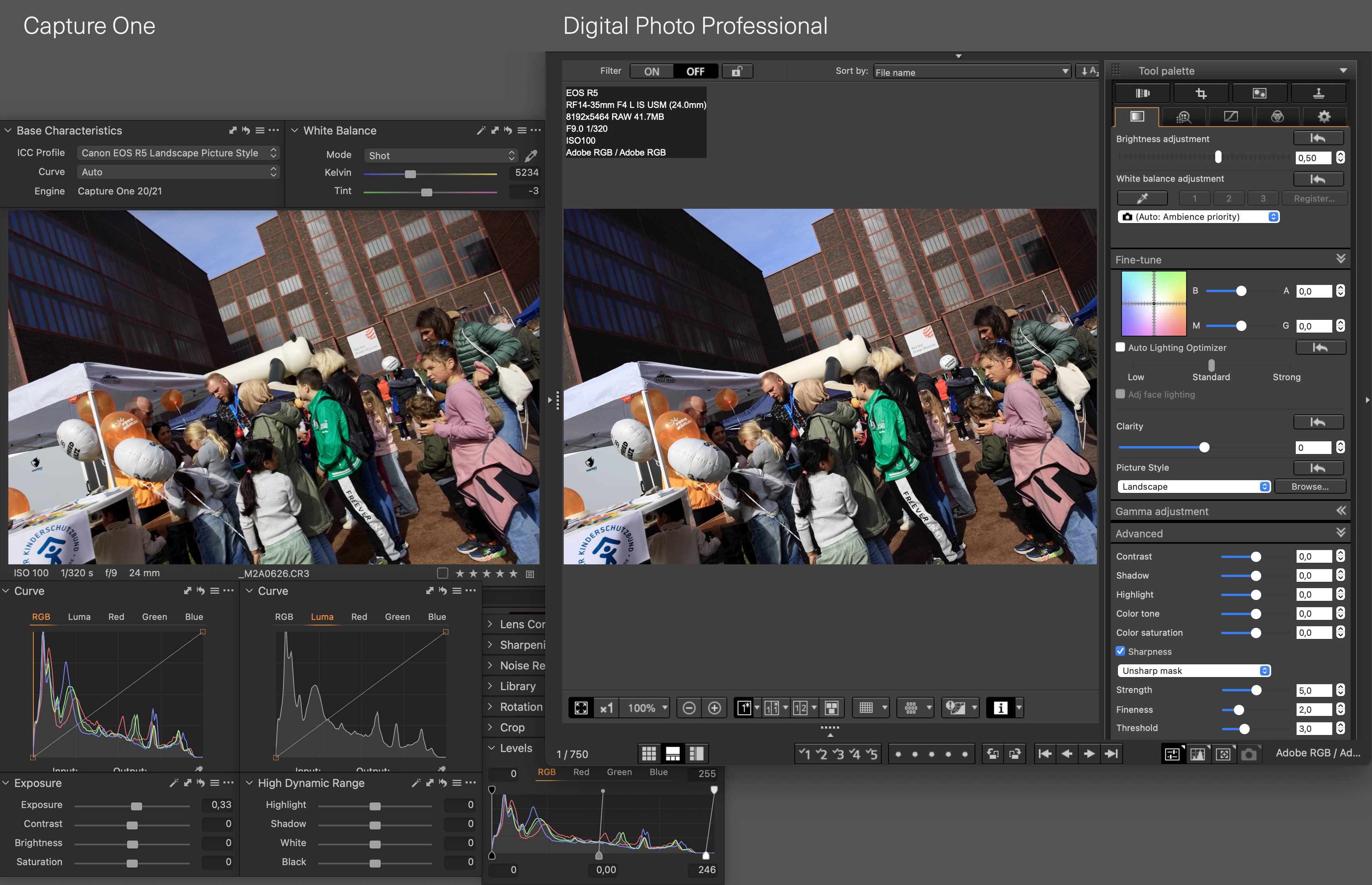The image size is (1372, 885).
Task: Turn the DPP filter ON
Action: pos(651,71)
